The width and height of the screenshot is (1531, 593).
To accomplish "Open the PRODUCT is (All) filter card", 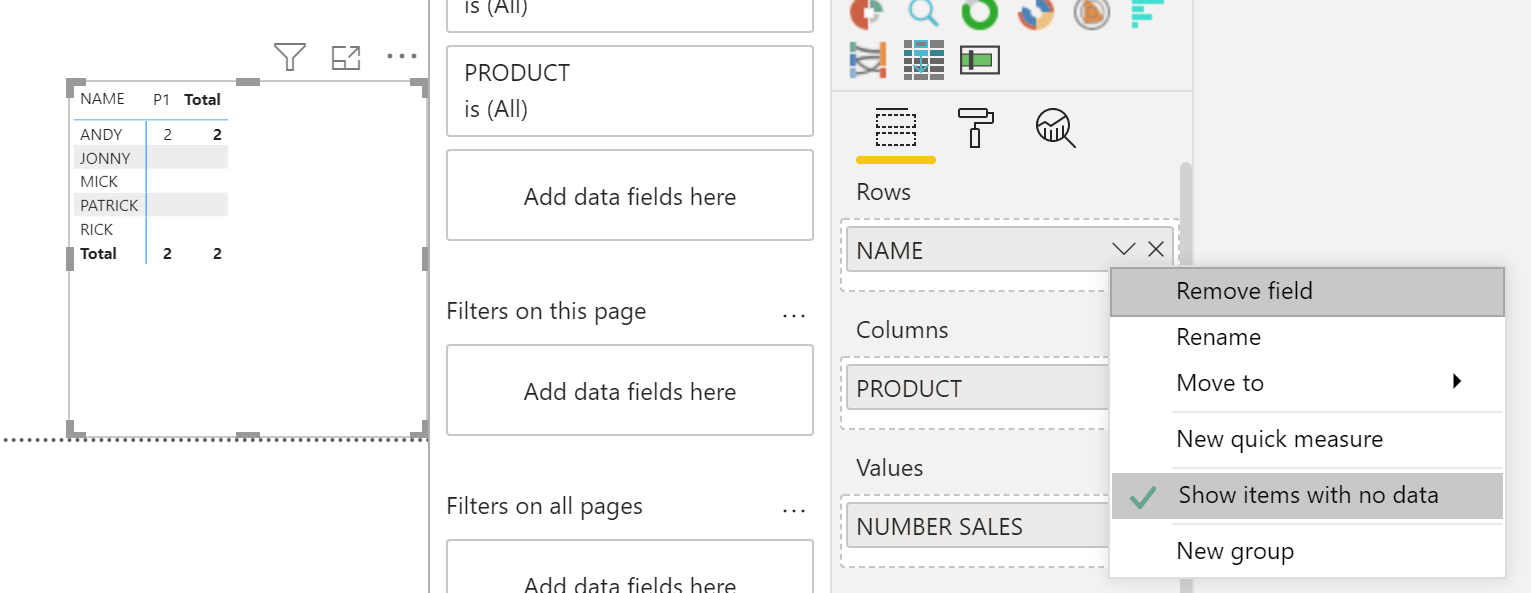I will point(630,91).
